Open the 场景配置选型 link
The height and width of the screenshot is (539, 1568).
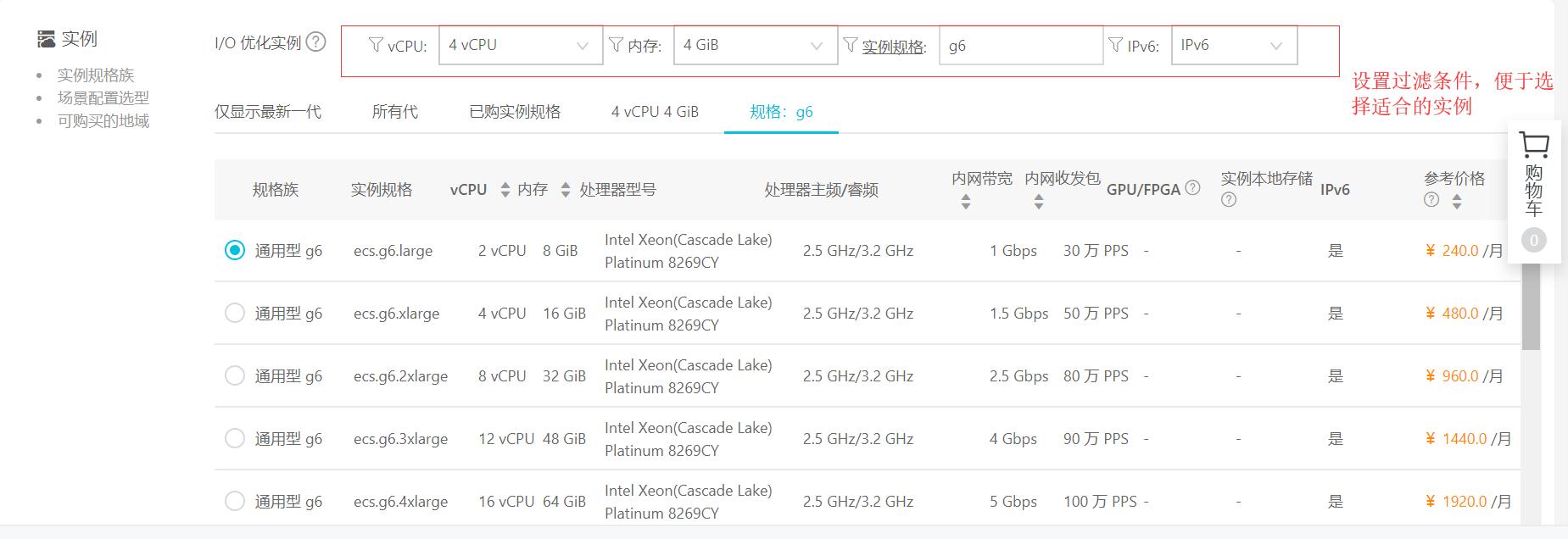pos(103,98)
